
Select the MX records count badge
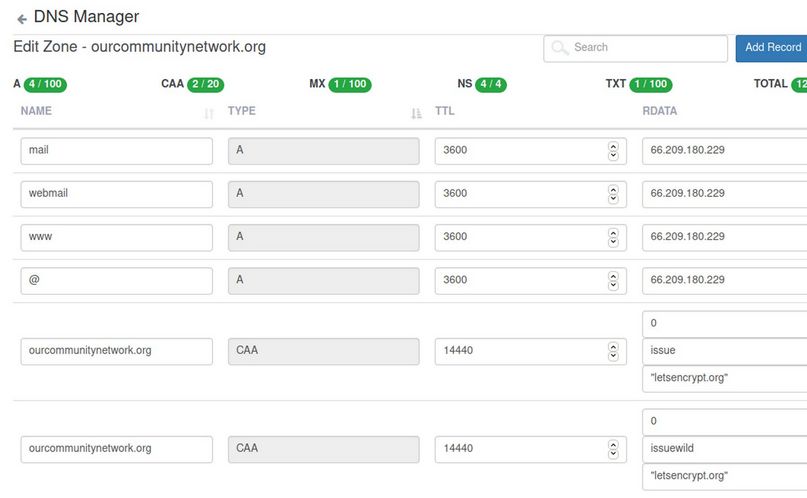[x=350, y=85]
